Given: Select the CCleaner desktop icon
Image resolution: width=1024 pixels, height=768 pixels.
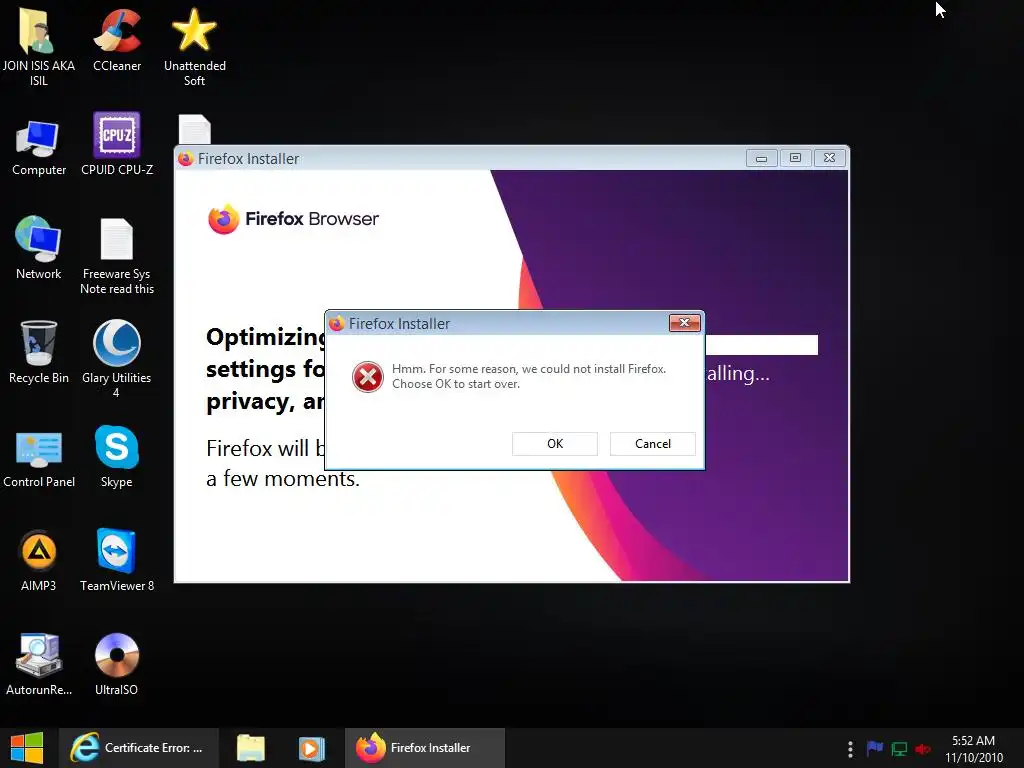Looking at the screenshot, I should [117, 40].
